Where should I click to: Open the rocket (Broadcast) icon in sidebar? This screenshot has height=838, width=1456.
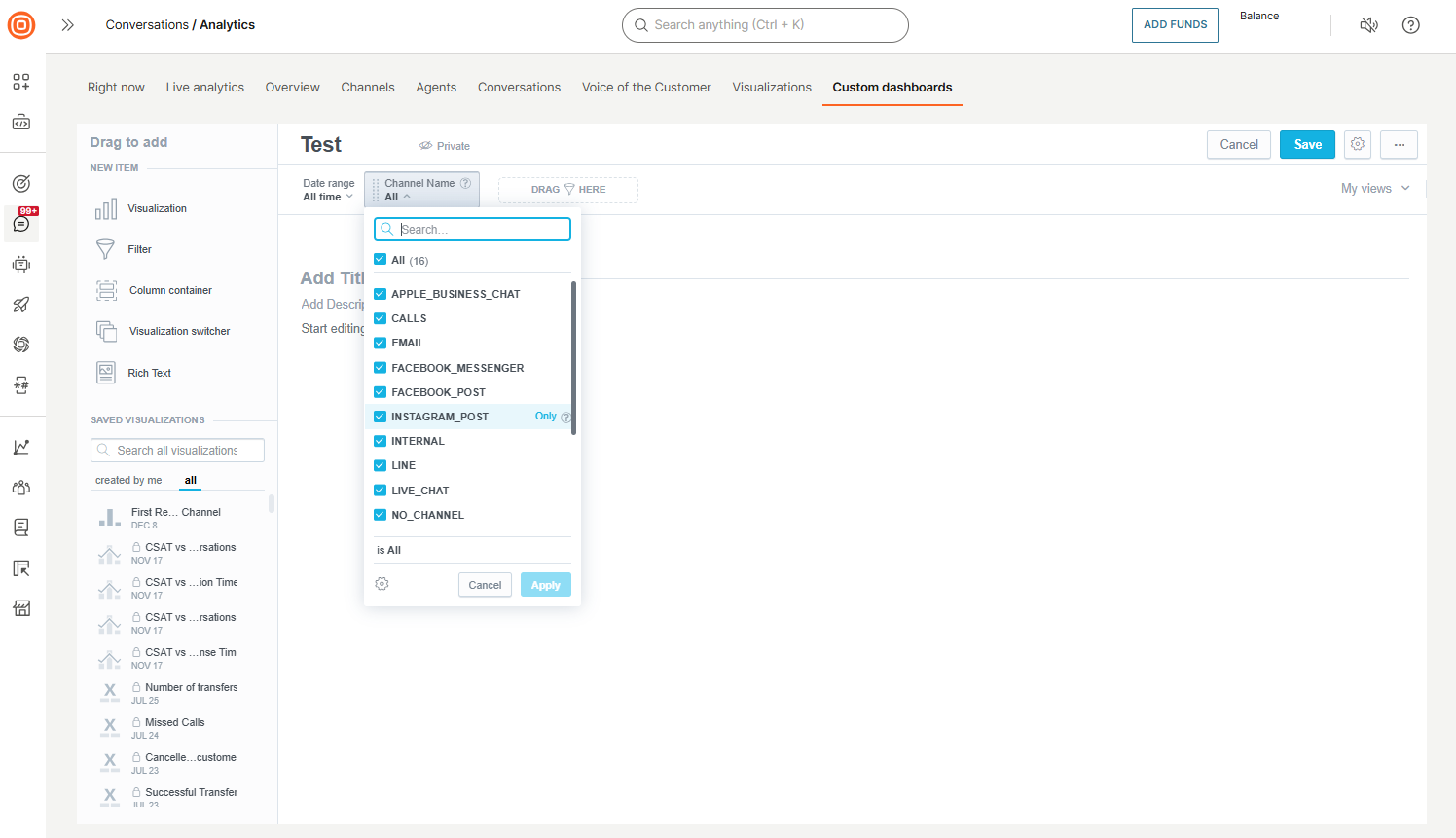21,305
